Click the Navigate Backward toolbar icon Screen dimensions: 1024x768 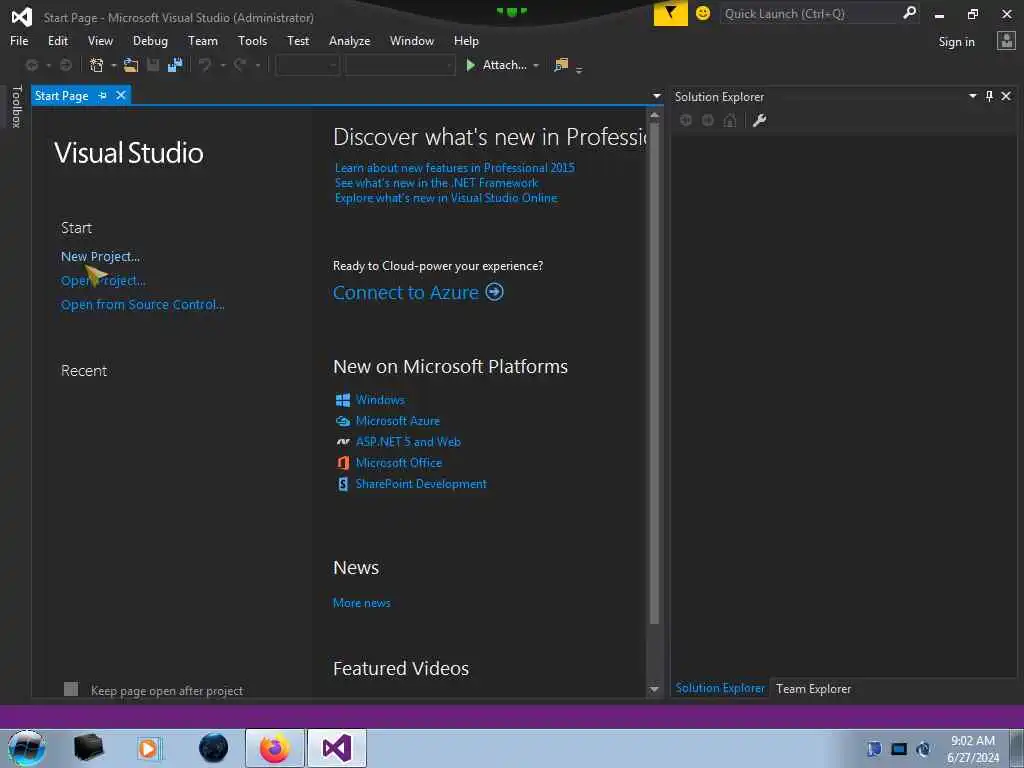point(31,65)
